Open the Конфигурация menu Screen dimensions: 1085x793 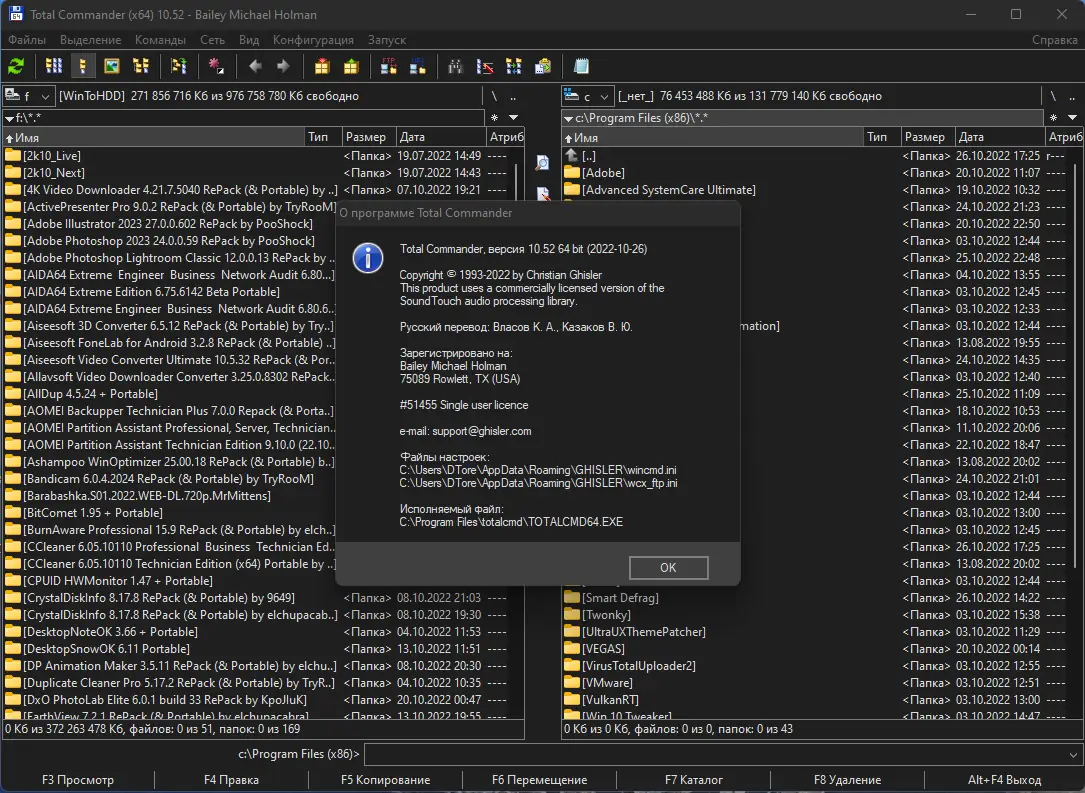tap(313, 40)
